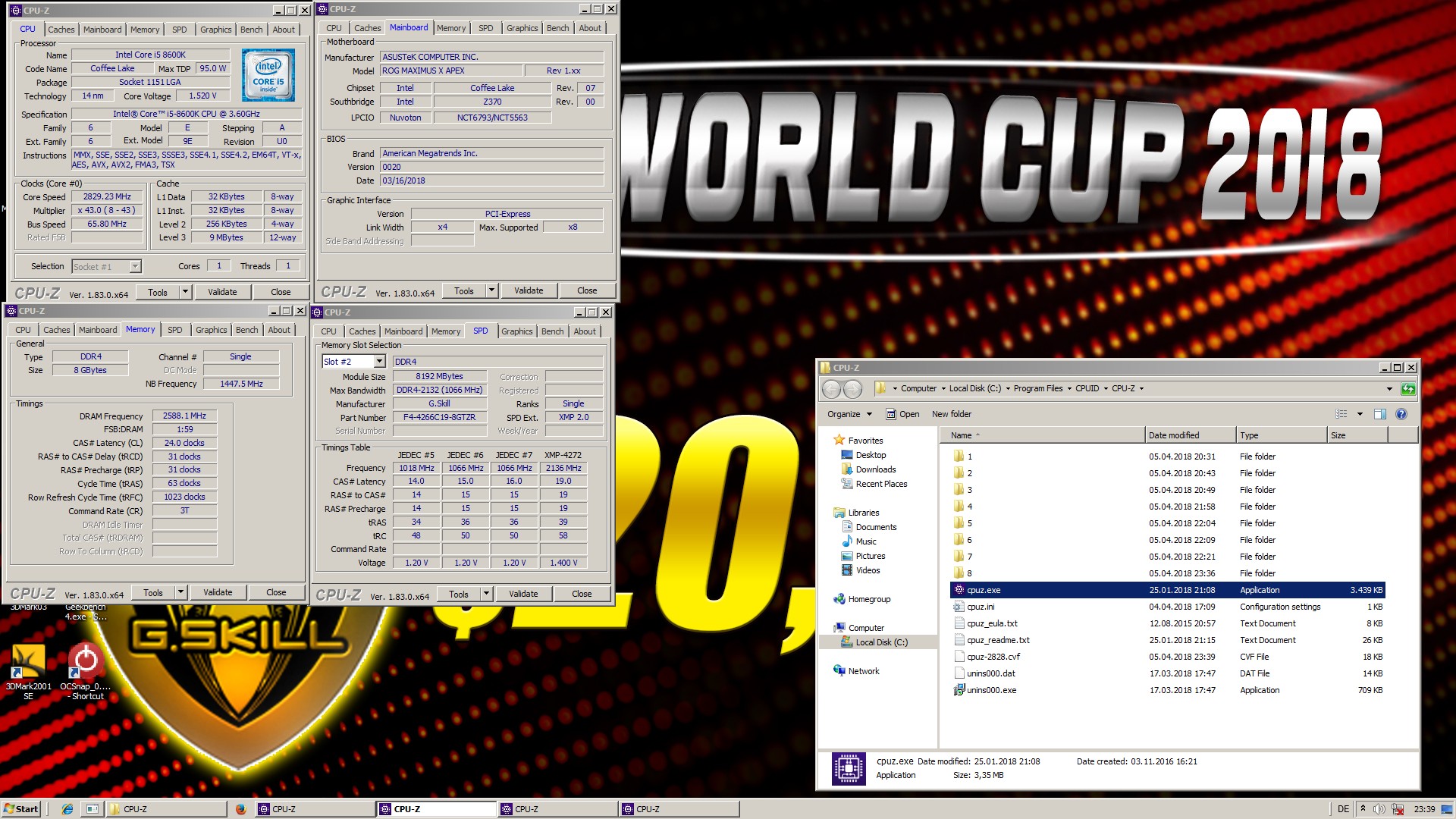This screenshot has height=819, width=1456.
Task: Select Homegroup in navigation pane
Action: (869, 599)
